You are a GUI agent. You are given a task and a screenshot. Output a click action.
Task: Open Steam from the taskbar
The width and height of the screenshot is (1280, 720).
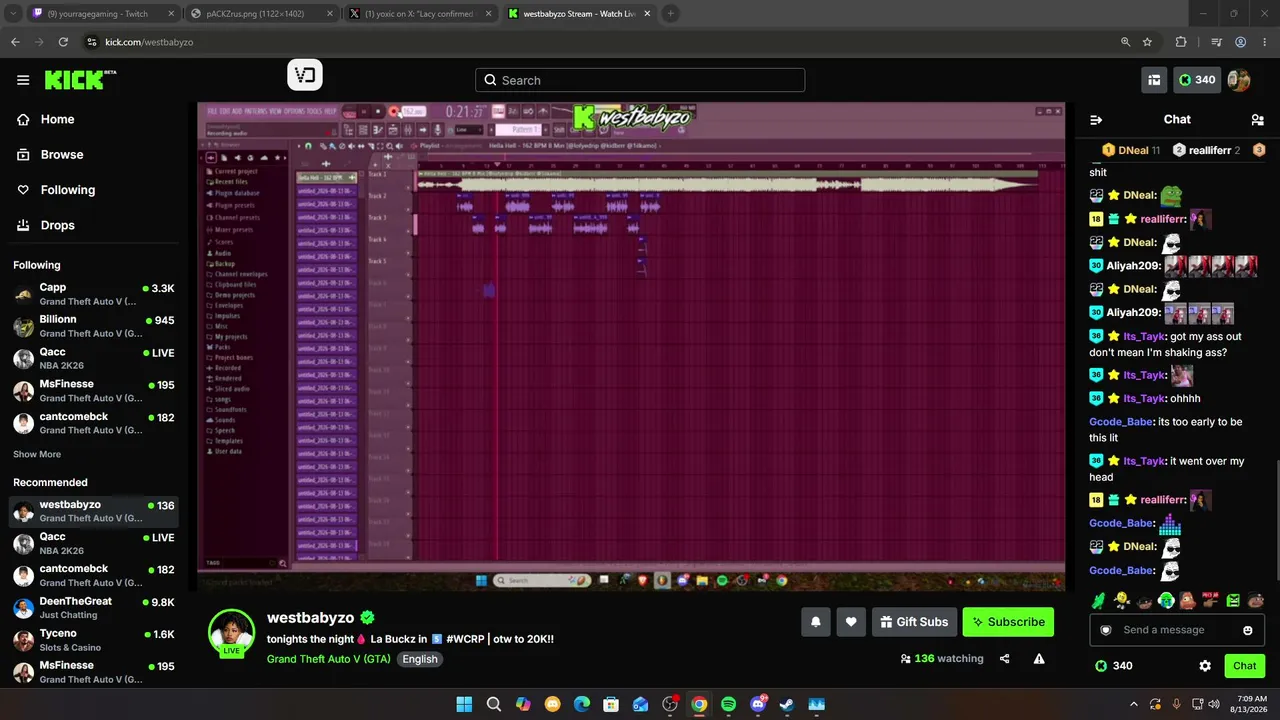pos(787,704)
